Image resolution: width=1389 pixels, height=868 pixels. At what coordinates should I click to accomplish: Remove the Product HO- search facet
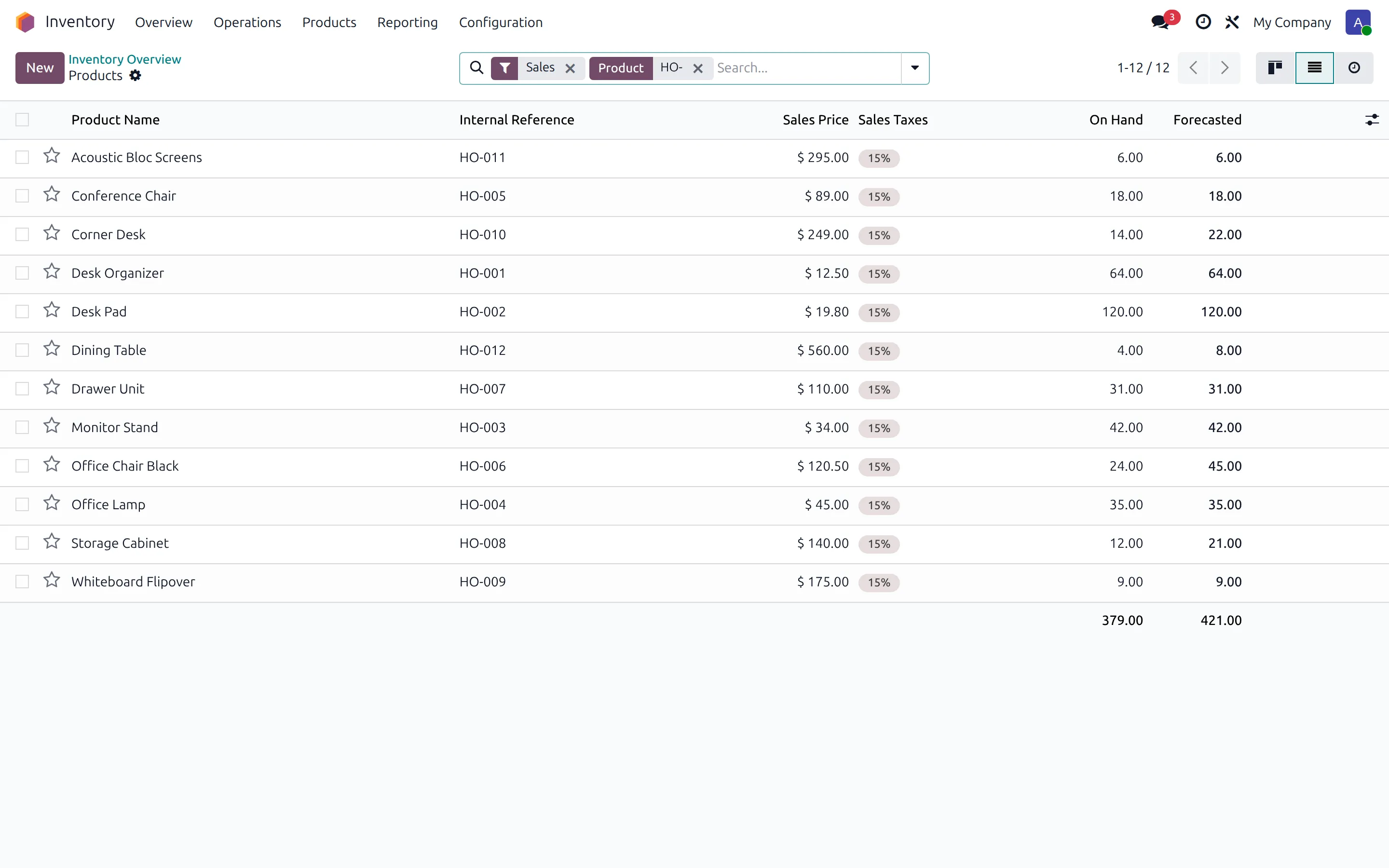(698, 68)
